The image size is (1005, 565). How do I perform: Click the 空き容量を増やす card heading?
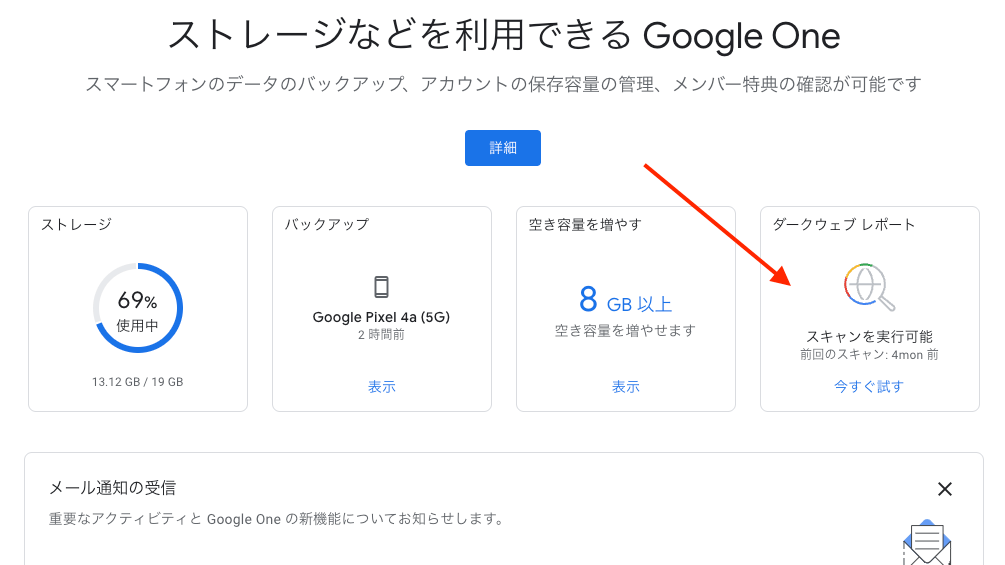585,224
